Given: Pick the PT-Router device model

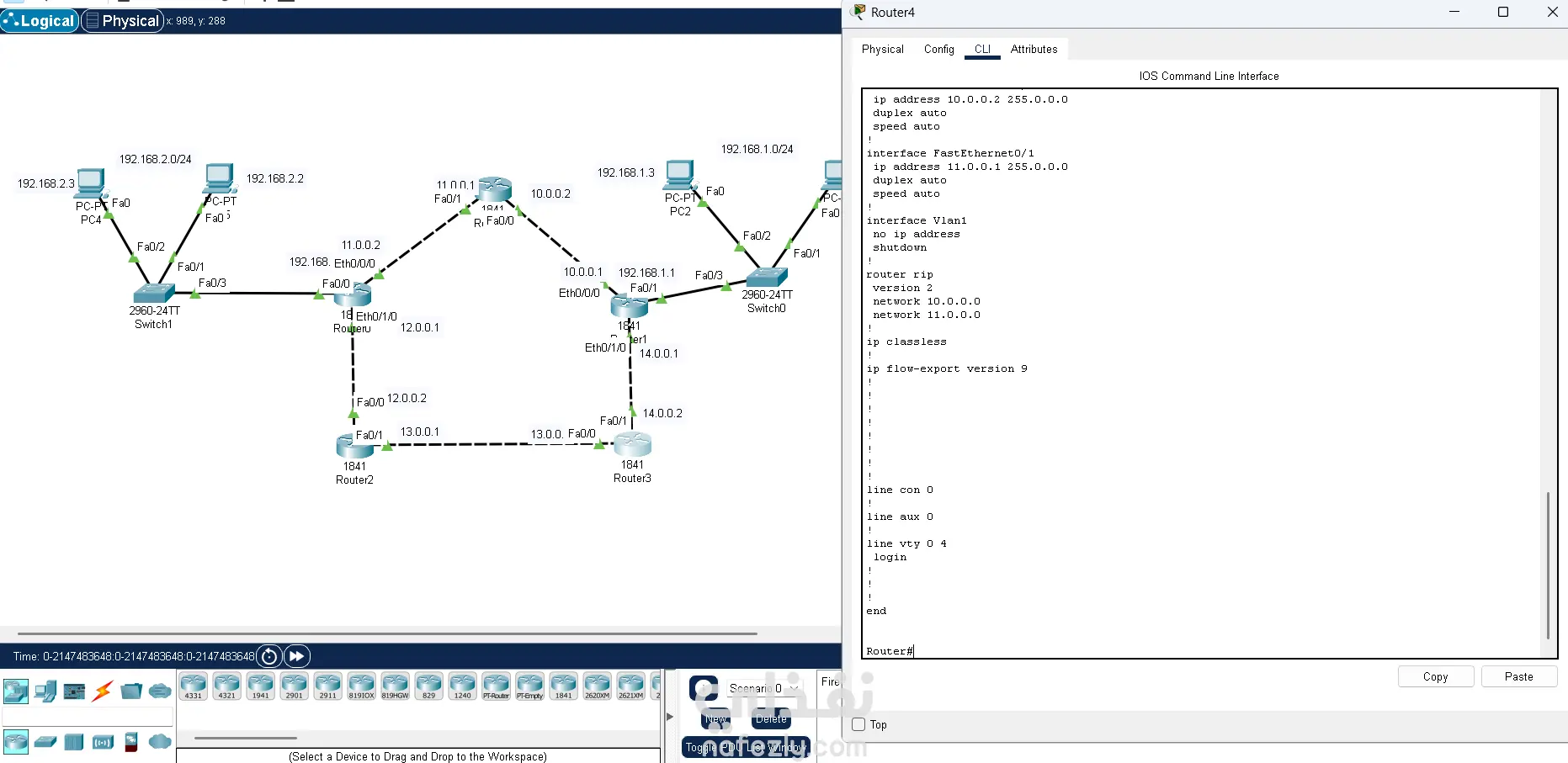Looking at the screenshot, I should (x=497, y=686).
